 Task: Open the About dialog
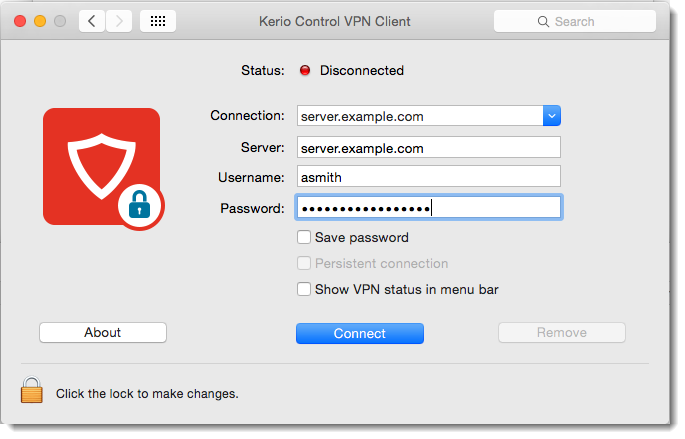click(x=103, y=332)
